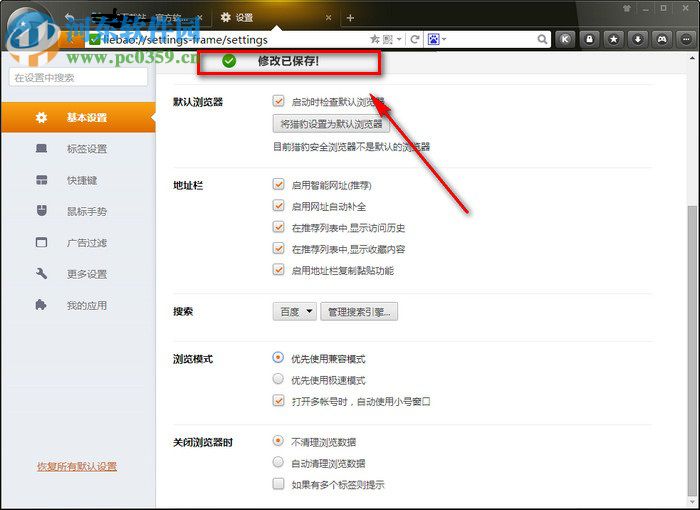The height and width of the screenshot is (510, 700).
Task: Click the wrench icon beside 更多设置
Action: click(x=41, y=273)
